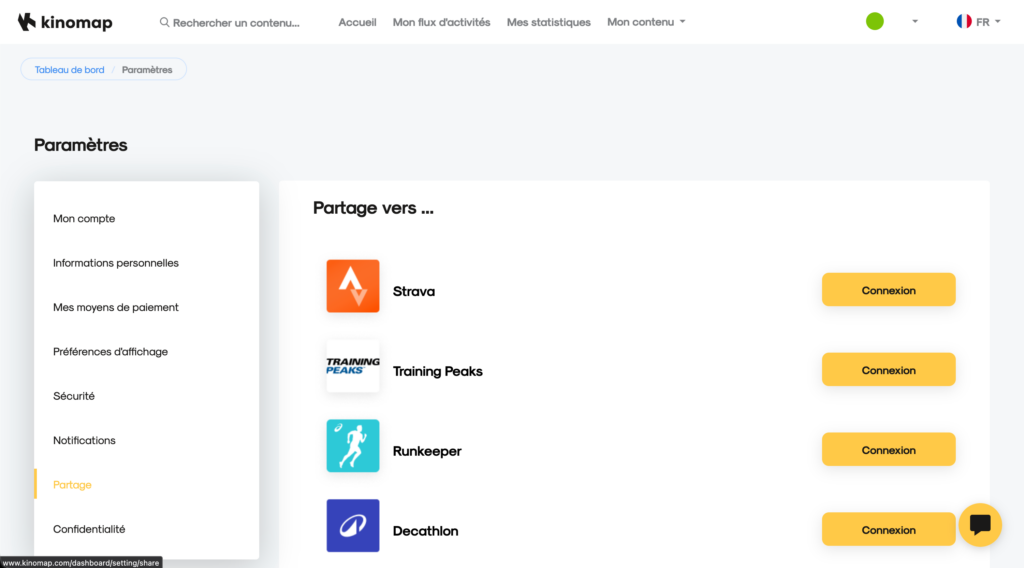
Task: Select Sécurité in settings sidebar
Action: (74, 396)
